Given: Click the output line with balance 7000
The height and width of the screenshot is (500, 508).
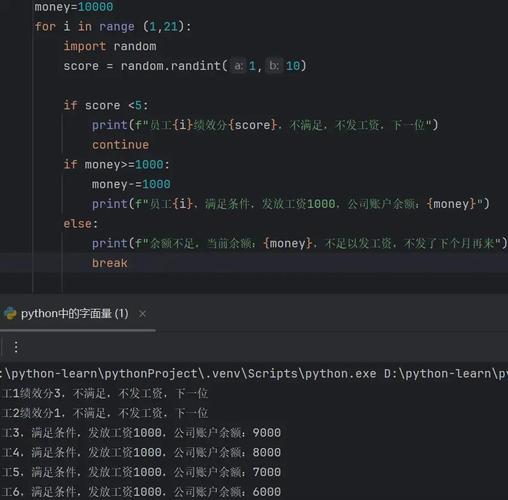Looking at the screenshot, I should tap(140, 472).
